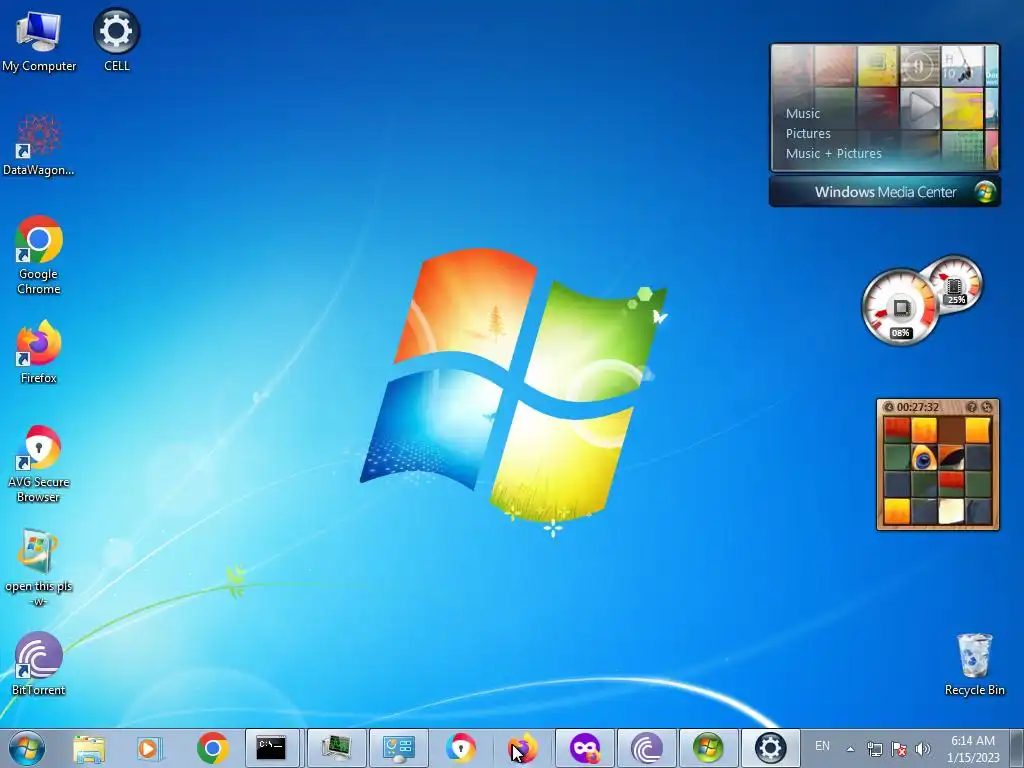Viewport: 1024px width, 768px height.
Task: Select the Recycle Bin icon
Action: tap(974, 664)
